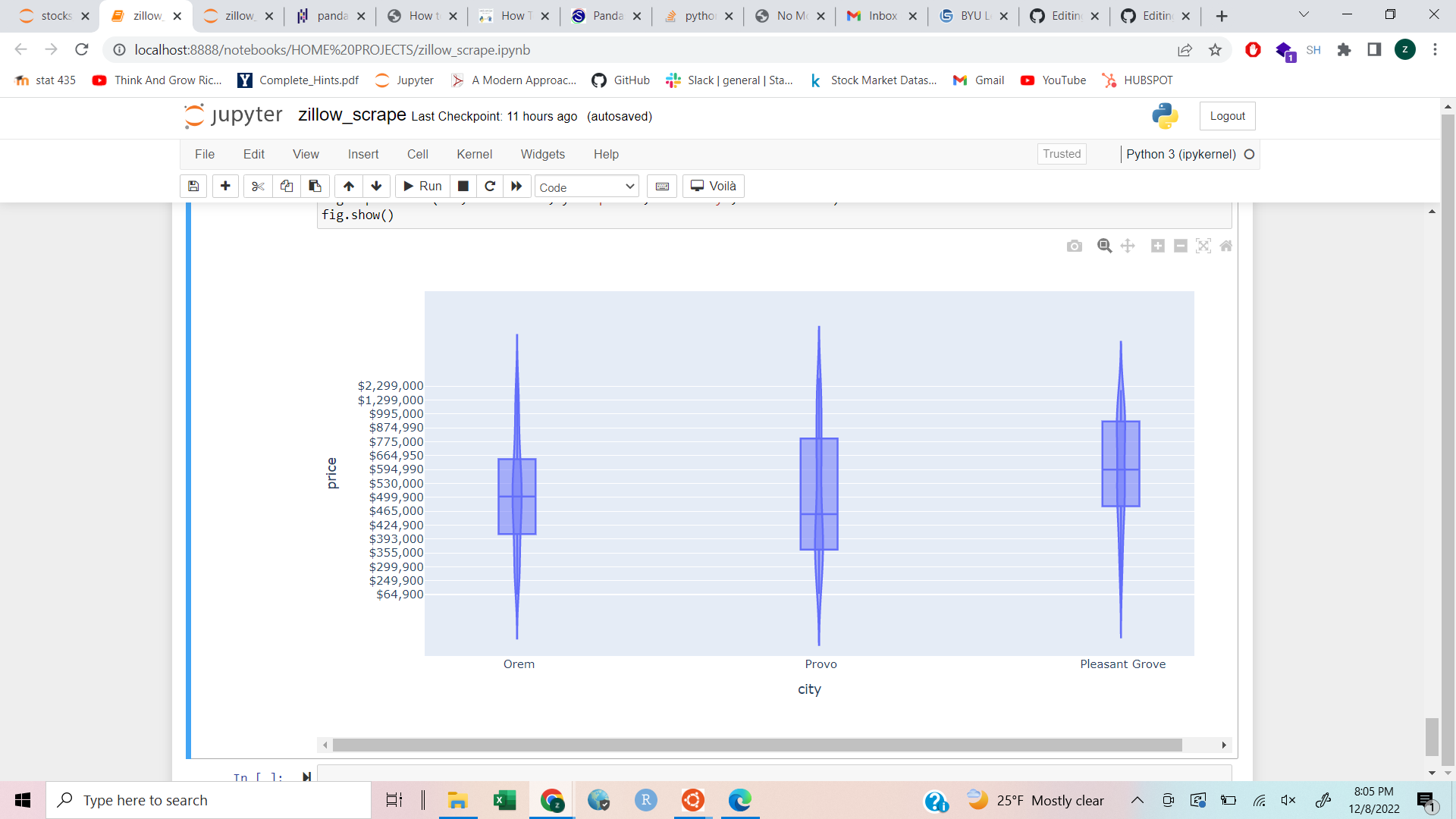This screenshot has height=819, width=1456.
Task: Click the Logout button
Action: [1227, 116]
